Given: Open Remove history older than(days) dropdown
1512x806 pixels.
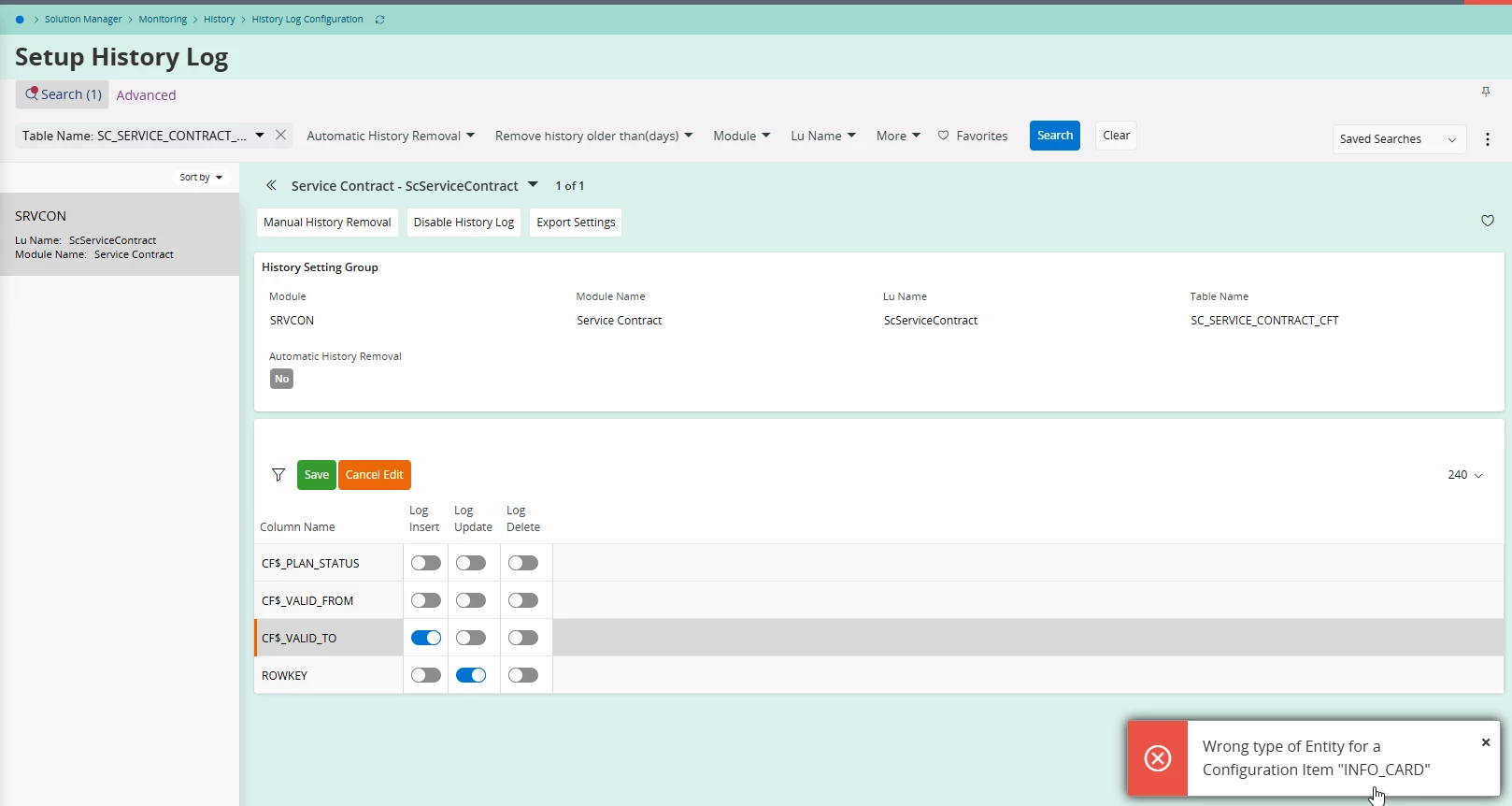Looking at the screenshot, I should click(x=594, y=136).
